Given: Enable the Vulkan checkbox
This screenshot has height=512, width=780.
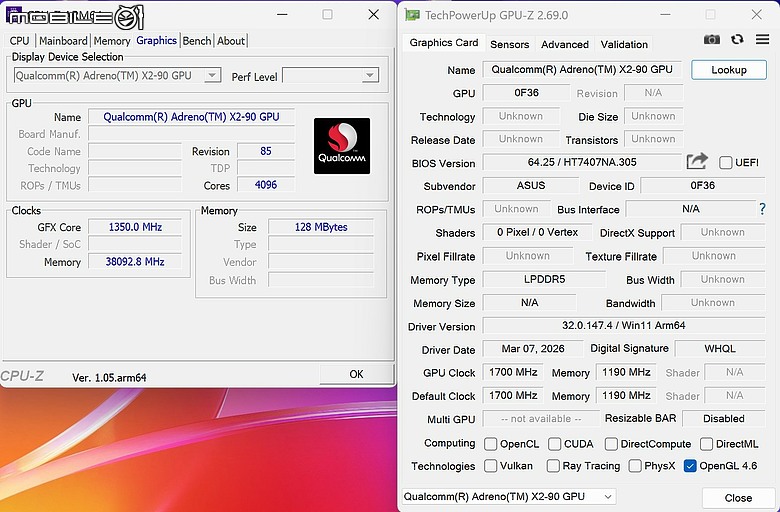Looking at the screenshot, I should [x=490, y=466].
